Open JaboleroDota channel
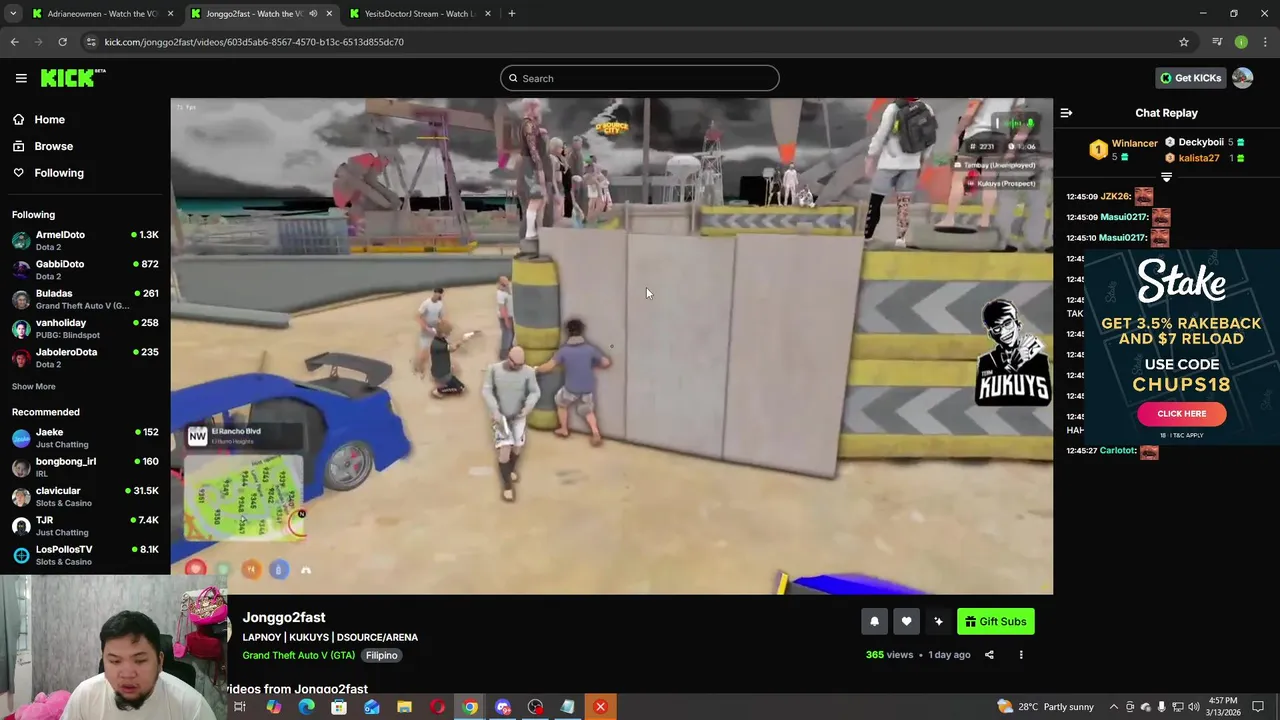 pyautogui.click(x=85, y=357)
